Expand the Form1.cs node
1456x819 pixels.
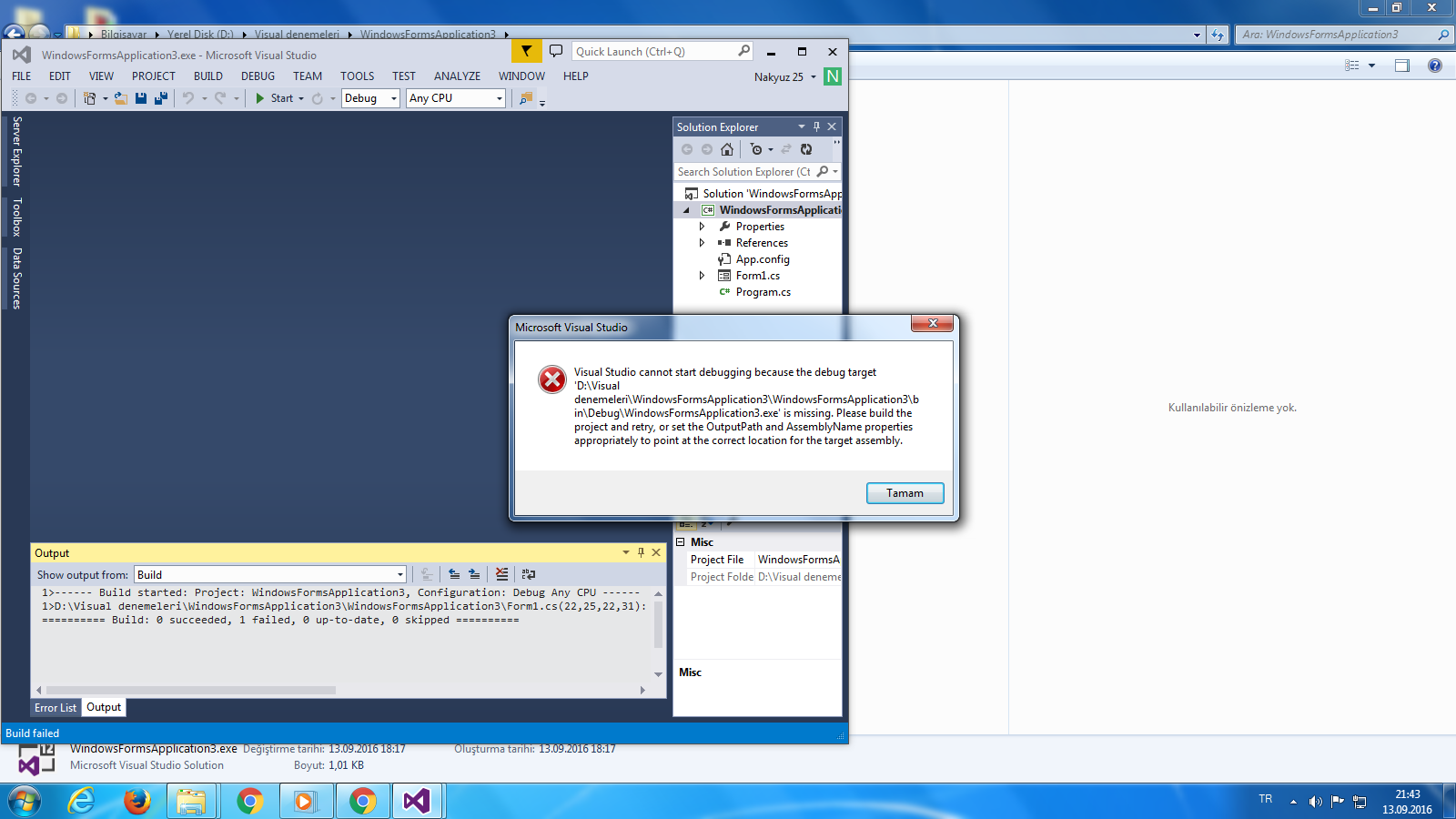point(702,276)
